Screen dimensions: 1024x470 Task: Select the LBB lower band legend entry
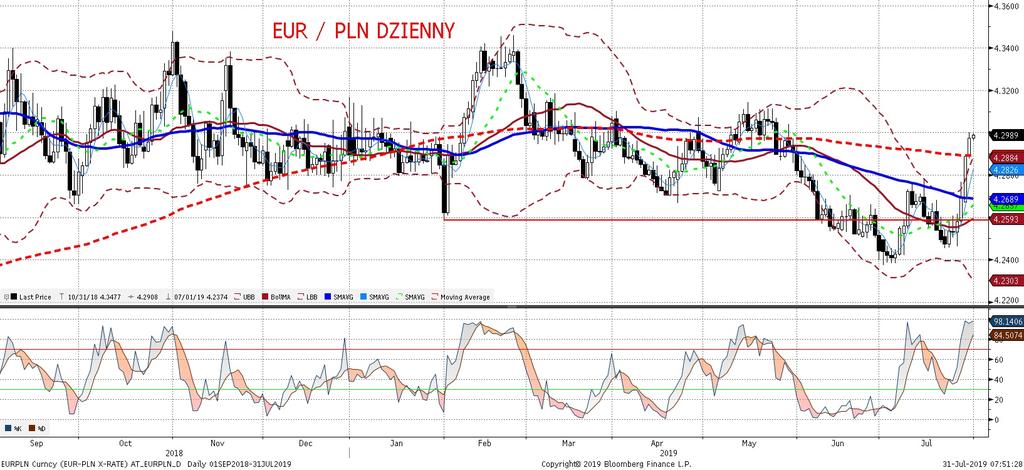click(x=308, y=297)
